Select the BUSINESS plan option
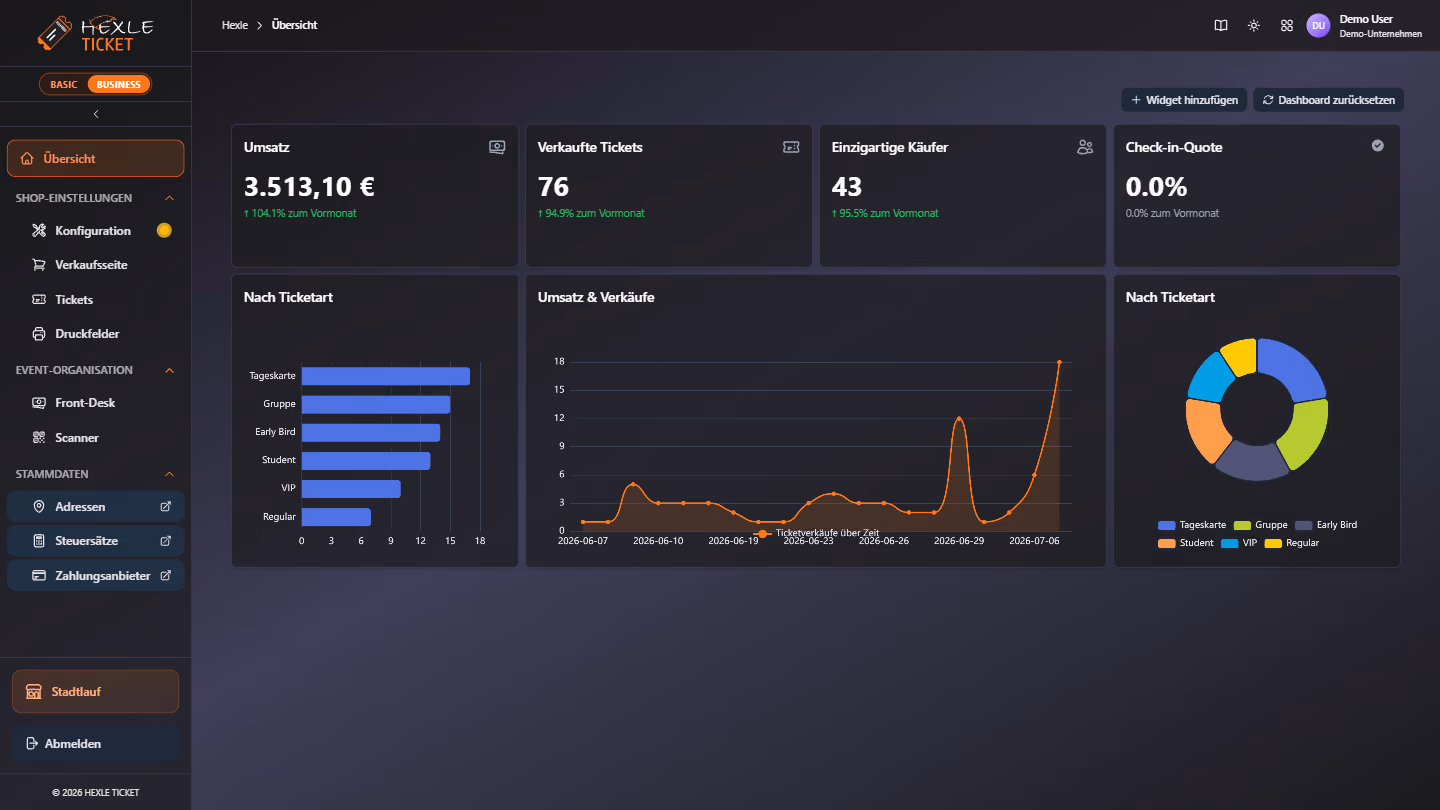The image size is (1440, 810). click(119, 84)
